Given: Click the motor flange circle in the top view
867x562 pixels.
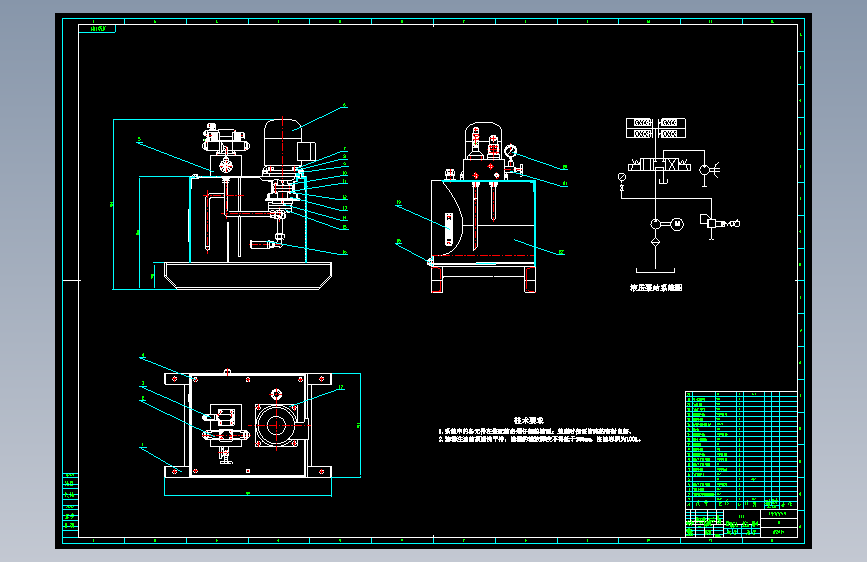Looking at the screenshot, I should (x=276, y=426).
